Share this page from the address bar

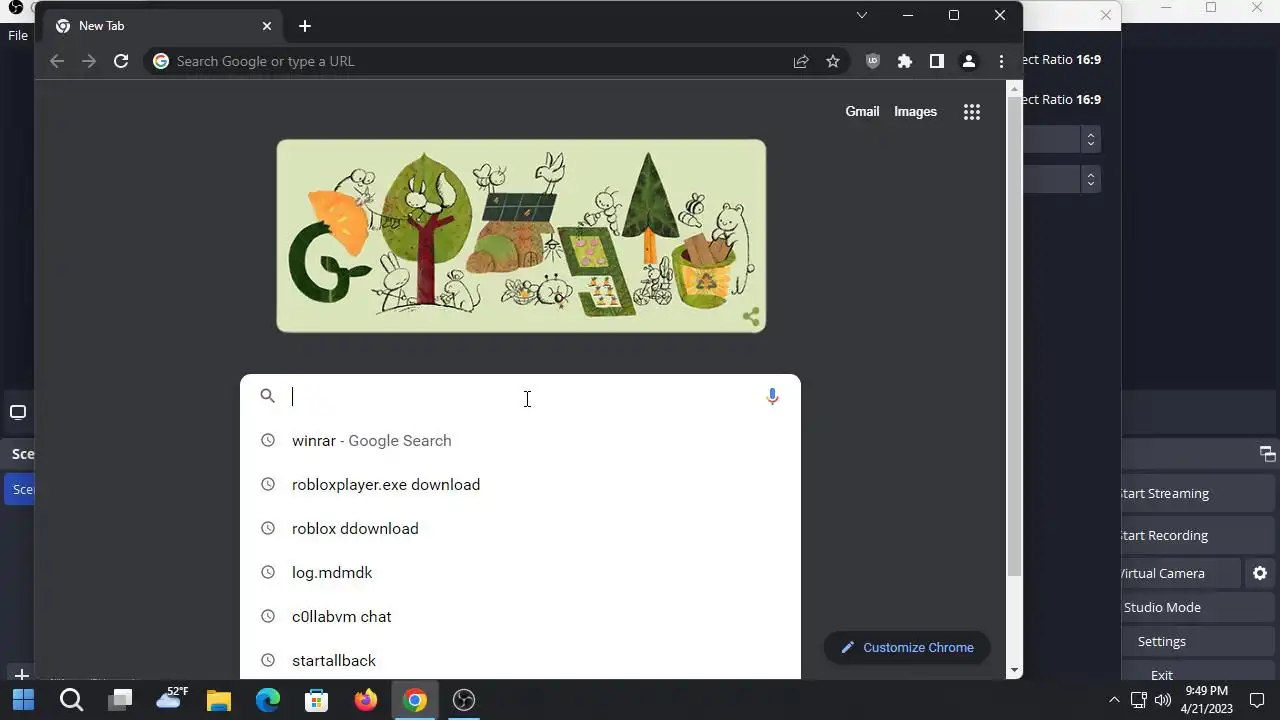(x=801, y=61)
